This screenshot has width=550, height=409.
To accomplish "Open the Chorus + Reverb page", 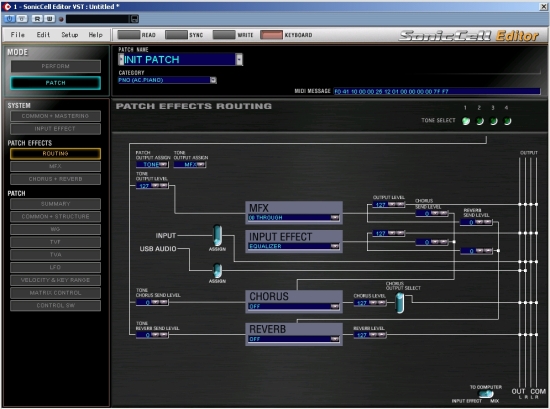I will coord(55,179).
